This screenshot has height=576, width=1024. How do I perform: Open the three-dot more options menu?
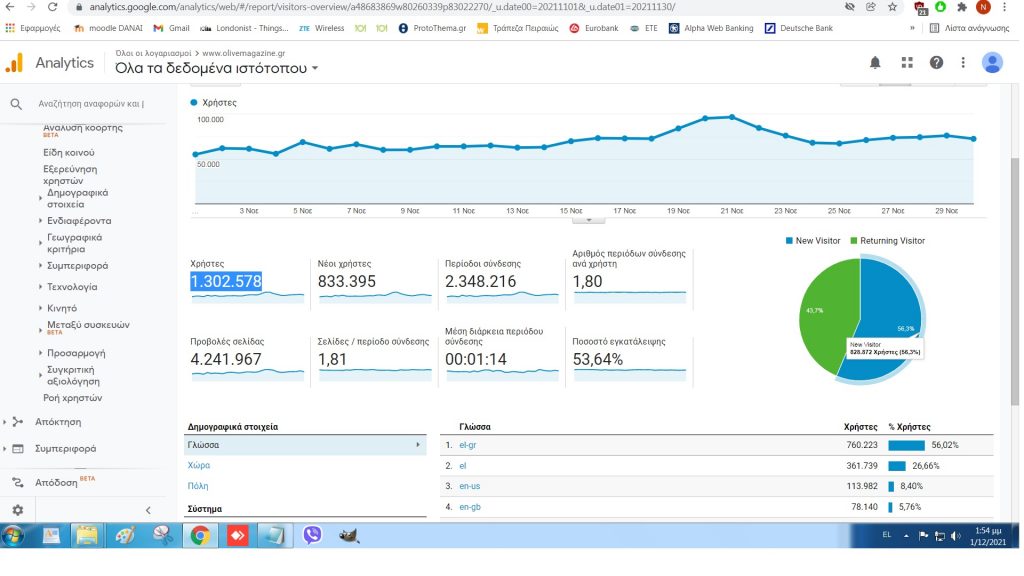coord(963,63)
